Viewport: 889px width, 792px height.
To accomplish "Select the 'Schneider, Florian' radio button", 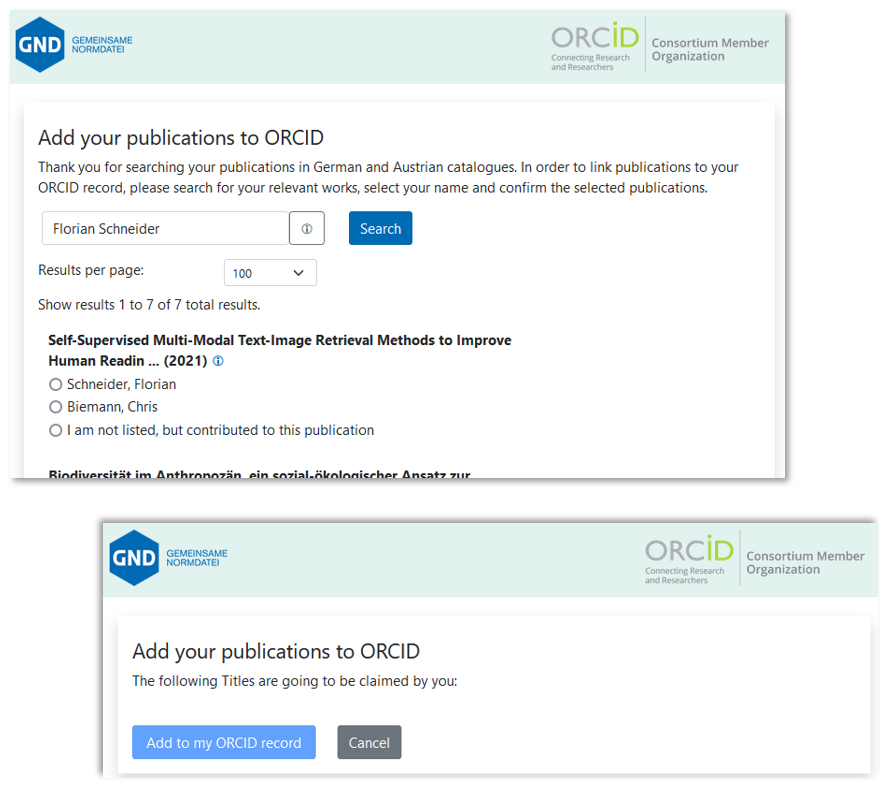I will 56,385.
